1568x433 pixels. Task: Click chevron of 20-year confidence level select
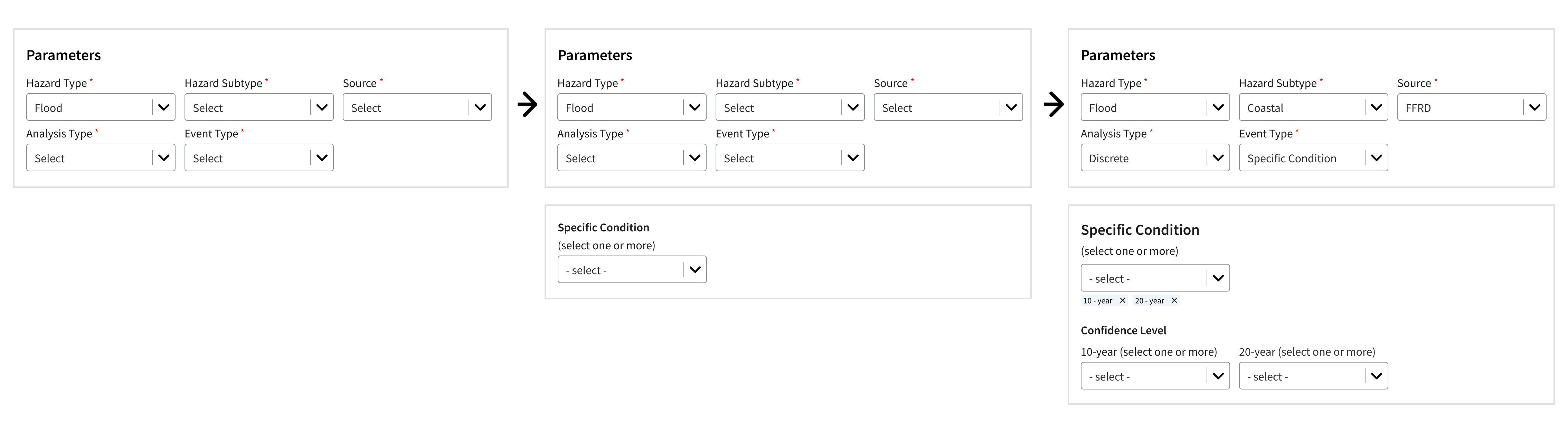point(1376,376)
